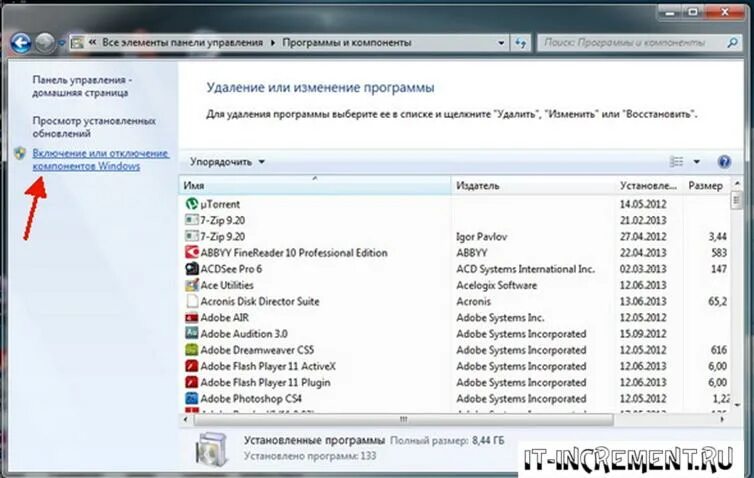
Task: Click the Control Panel icon in address bar
Action: (x=77, y=43)
